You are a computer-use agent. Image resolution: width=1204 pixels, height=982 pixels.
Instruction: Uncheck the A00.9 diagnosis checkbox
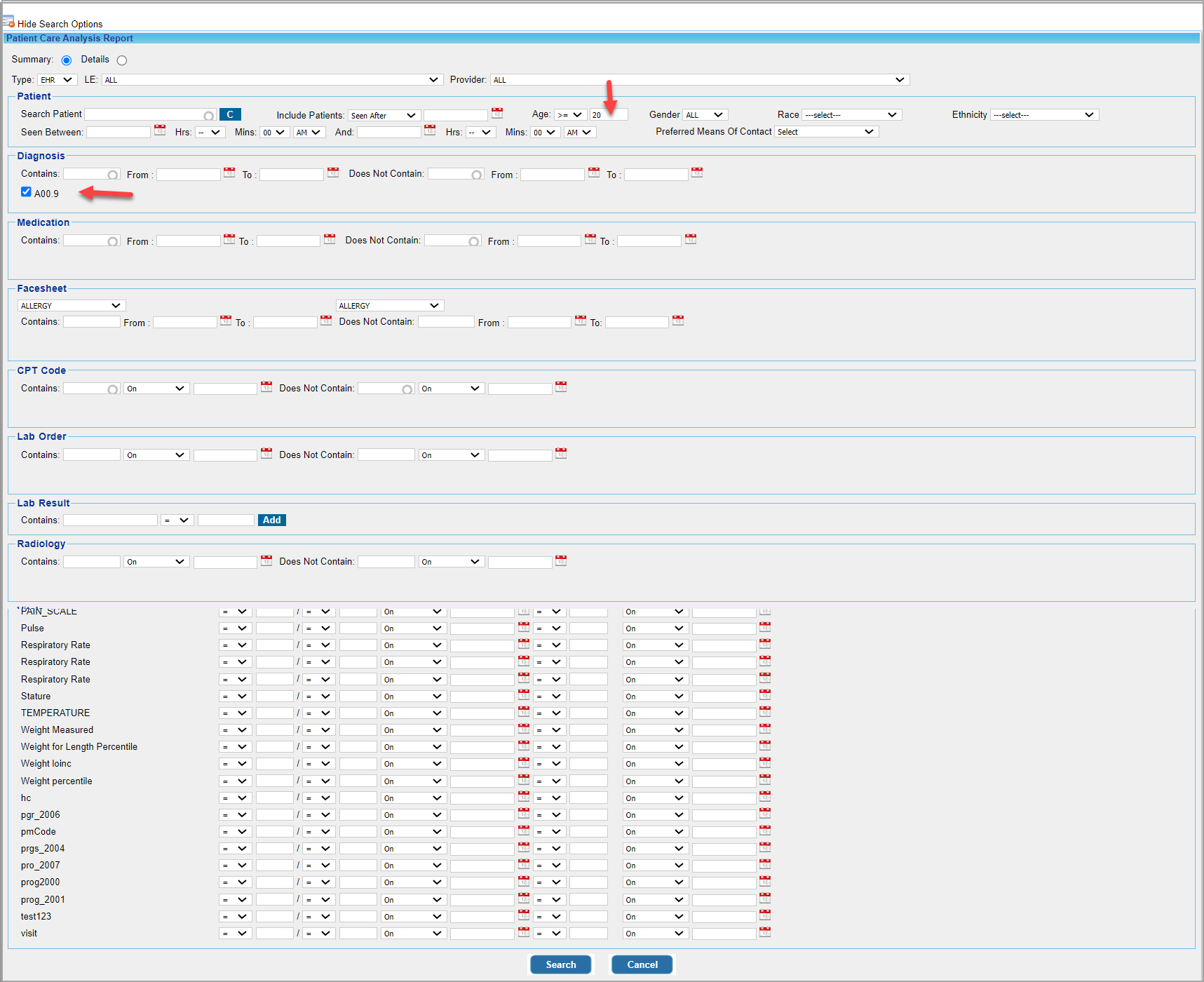pos(26,192)
